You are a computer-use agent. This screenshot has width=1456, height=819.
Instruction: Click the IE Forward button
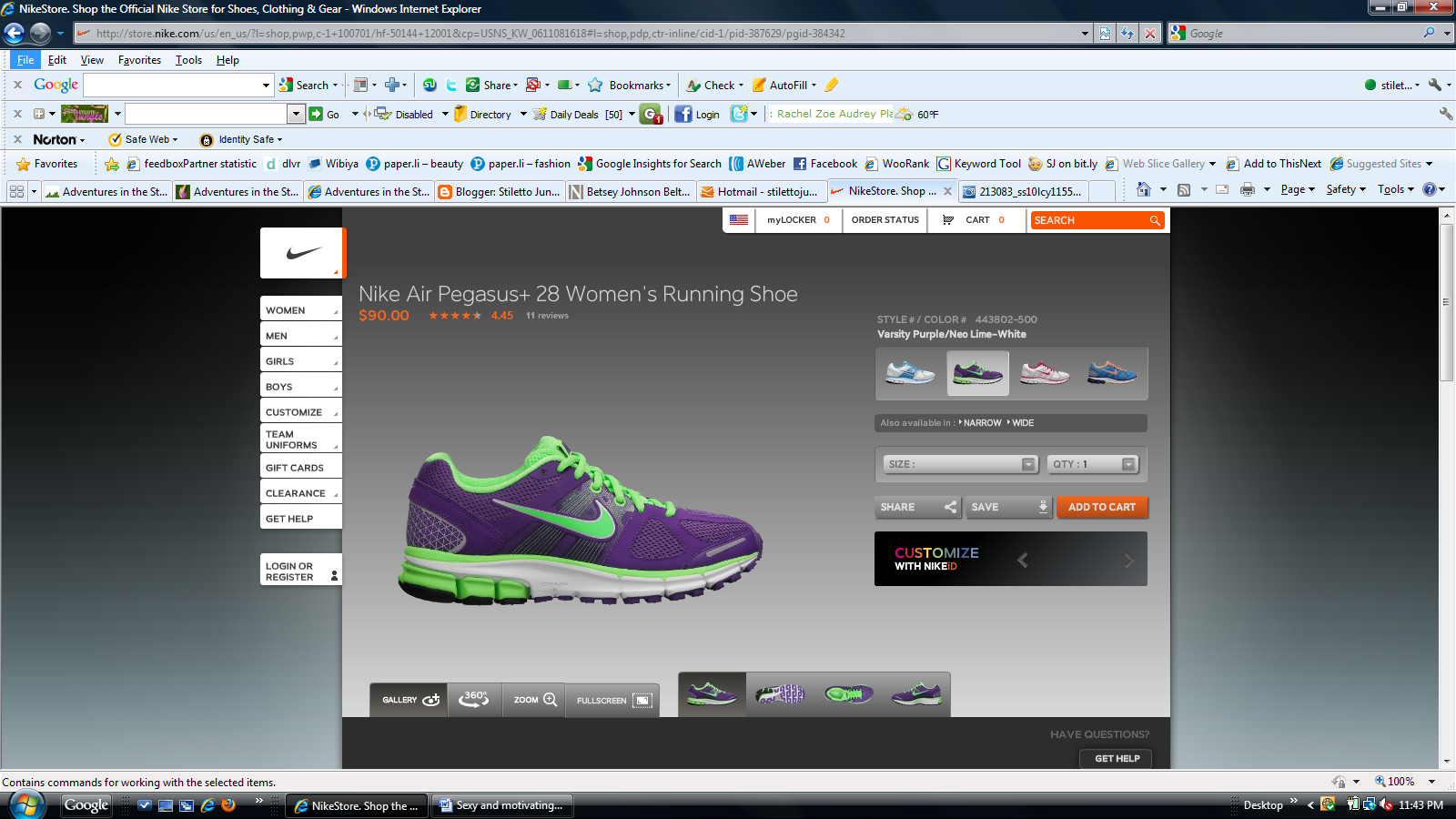tap(40, 34)
